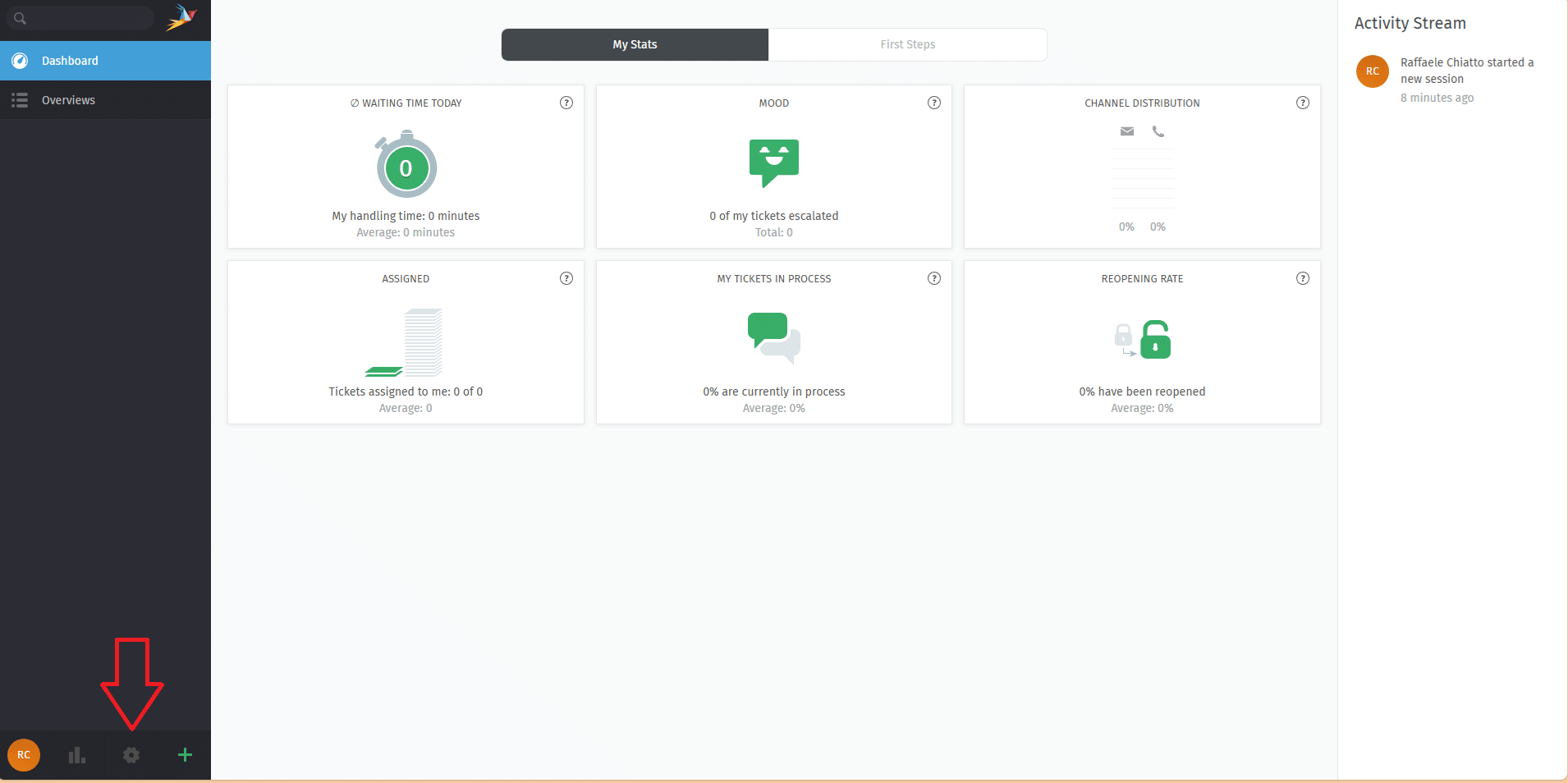Show help for My Tickets In Process
The width and height of the screenshot is (1568, 783).
pyautogui.click(x=934, y=278)
